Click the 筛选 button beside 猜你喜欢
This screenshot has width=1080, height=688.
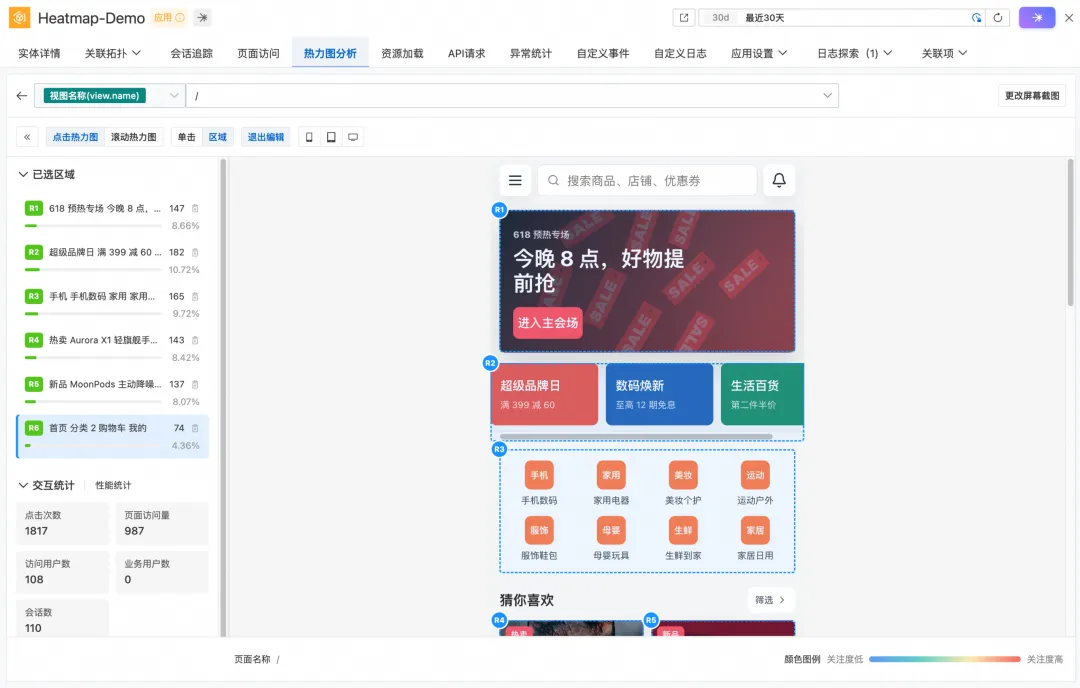[x=770, y=600]
